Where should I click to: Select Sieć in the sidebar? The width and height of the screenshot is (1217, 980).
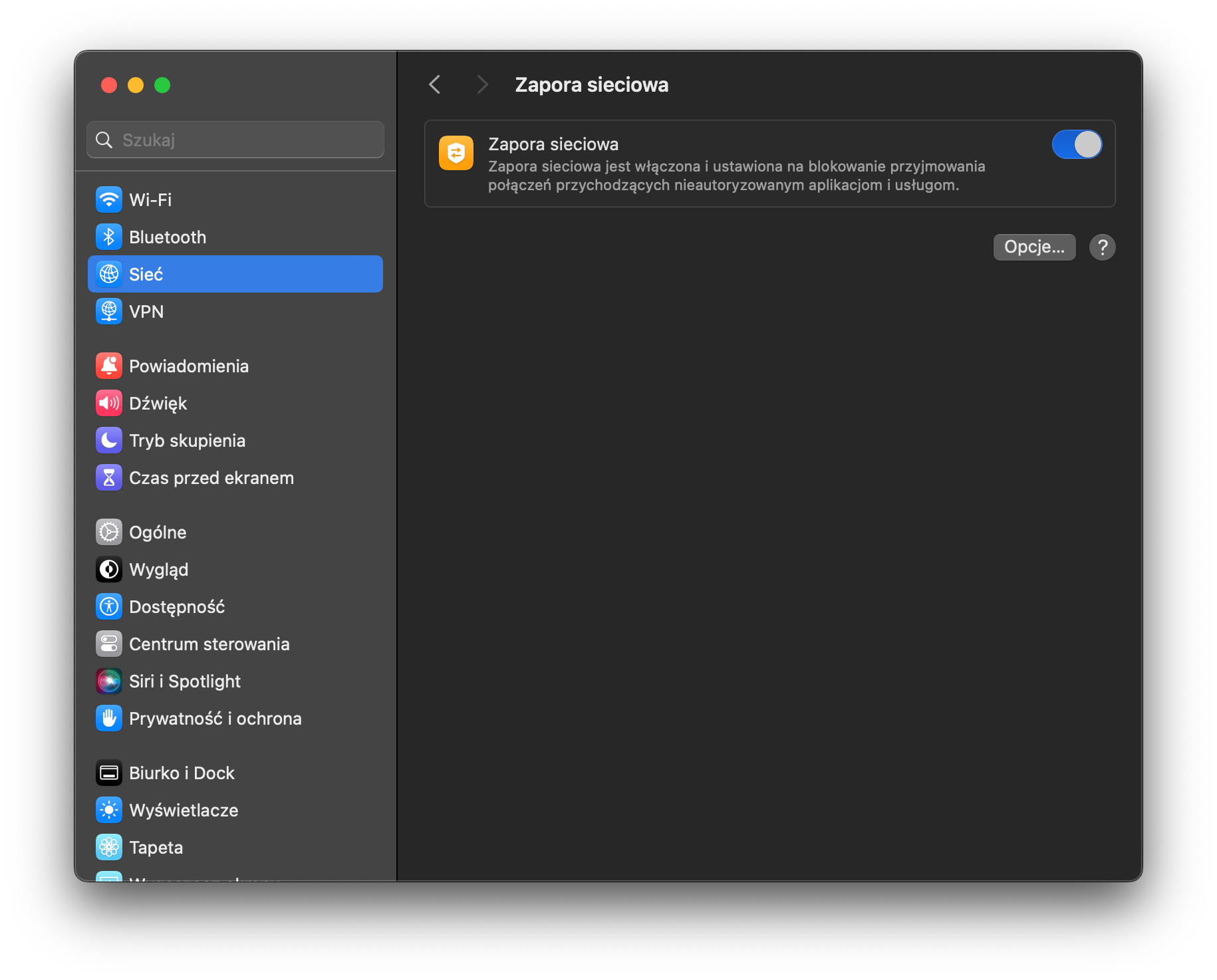click(x=235, y=274)
